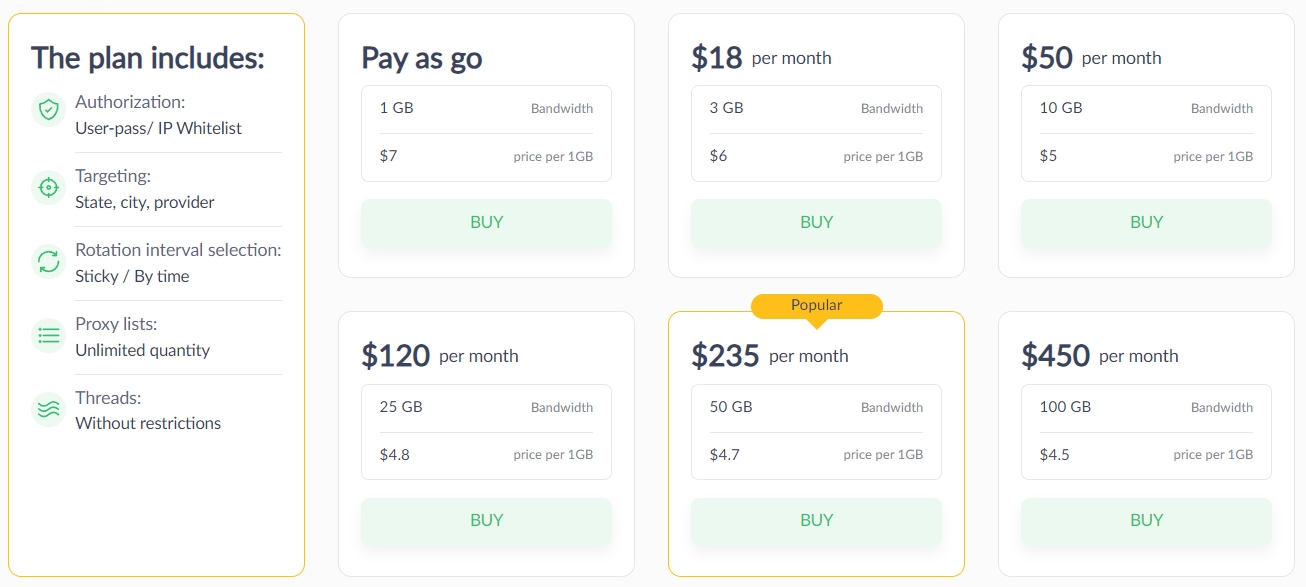Click the Rotation interval arrows icon

[48, 261]
